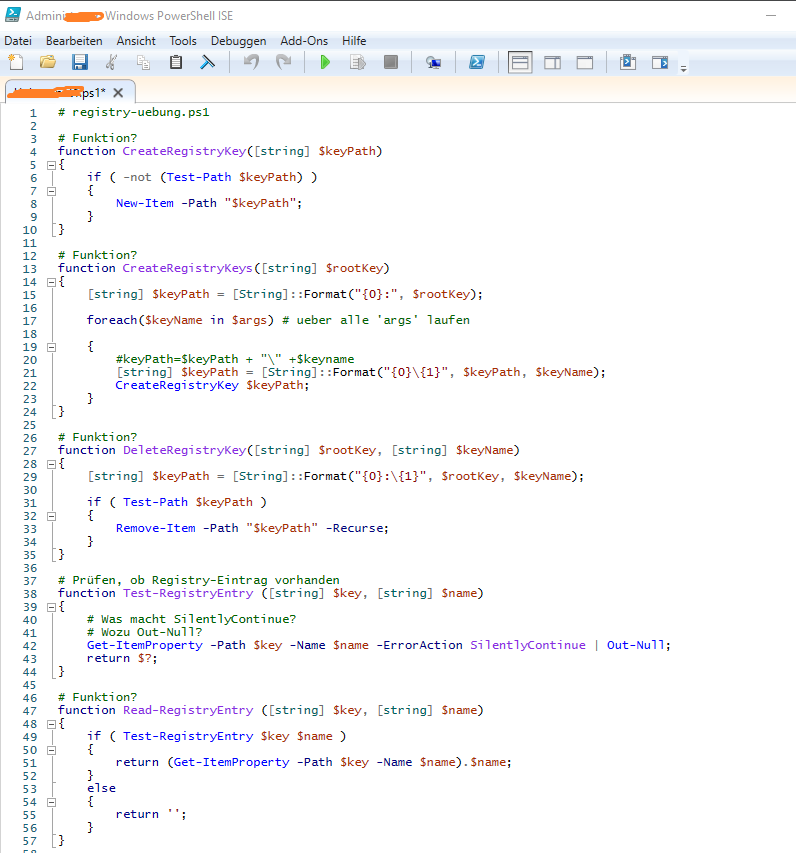
Task: Collapse the else block at line 54
Action: pos(51,802)
